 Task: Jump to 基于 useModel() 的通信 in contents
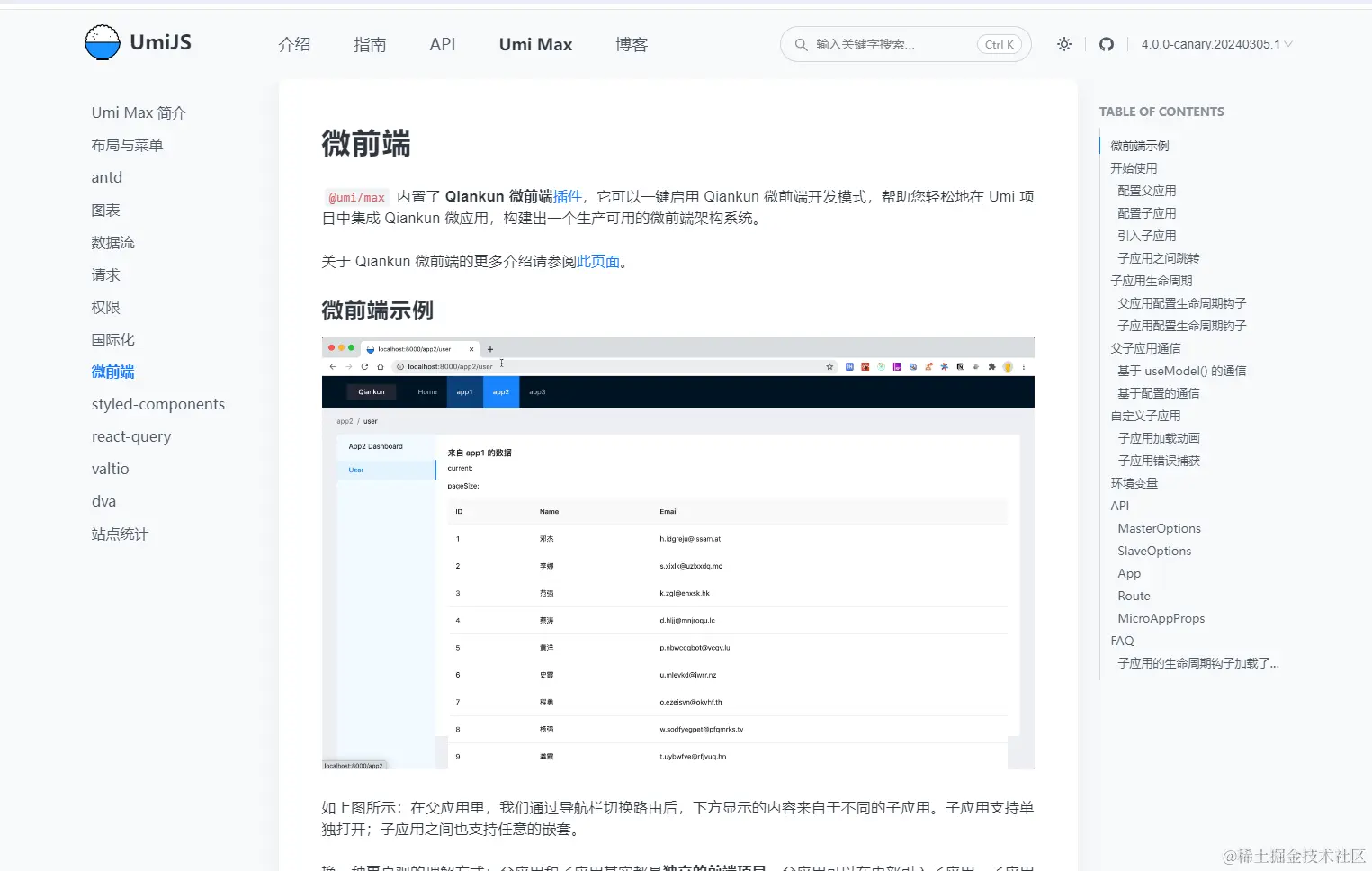click(1181, 371)
